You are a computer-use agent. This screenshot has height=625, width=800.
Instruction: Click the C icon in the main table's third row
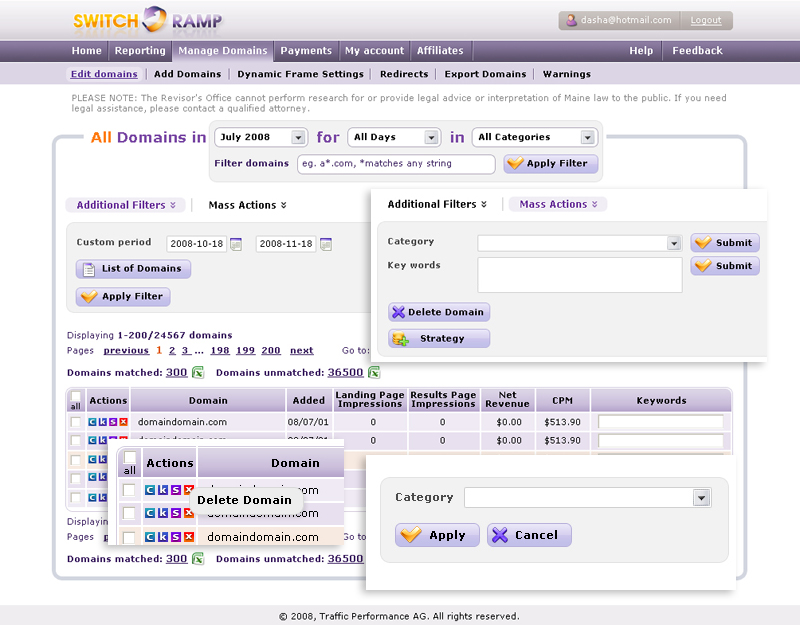click(x=92, y=459)
